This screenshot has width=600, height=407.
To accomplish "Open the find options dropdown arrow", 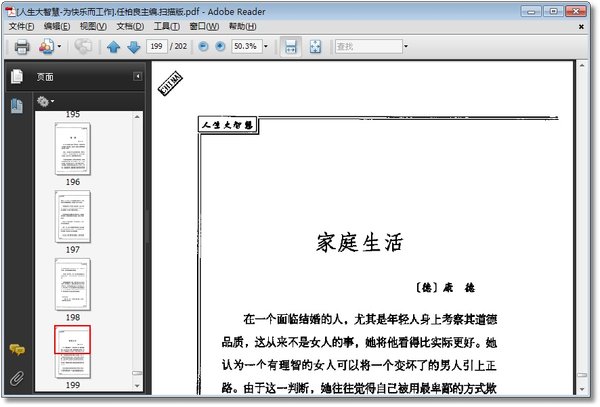I will coord(406,47).
